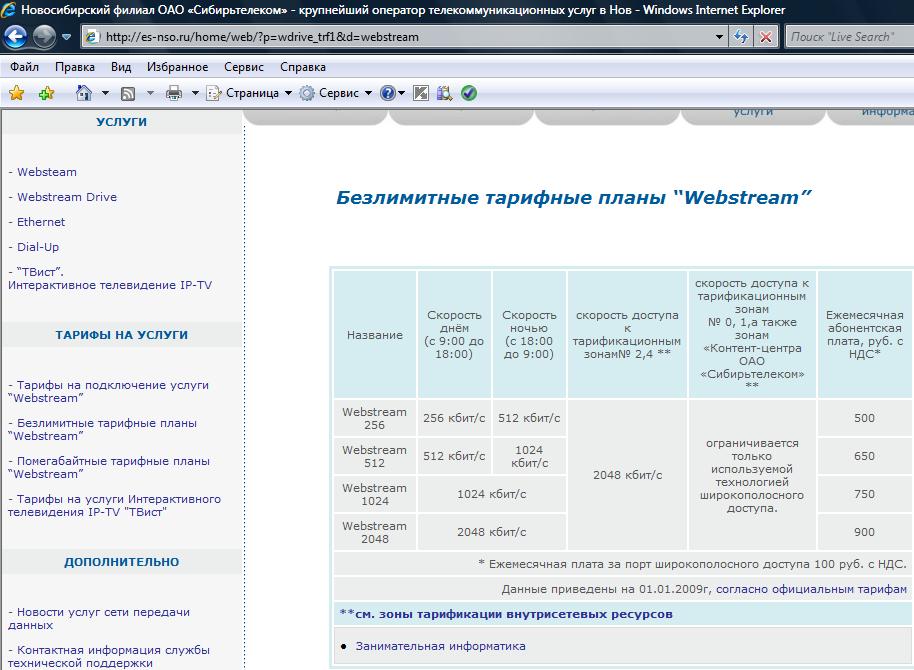
Task: Expand the Print dropdown arrow
Action: (x=195, y=93)
